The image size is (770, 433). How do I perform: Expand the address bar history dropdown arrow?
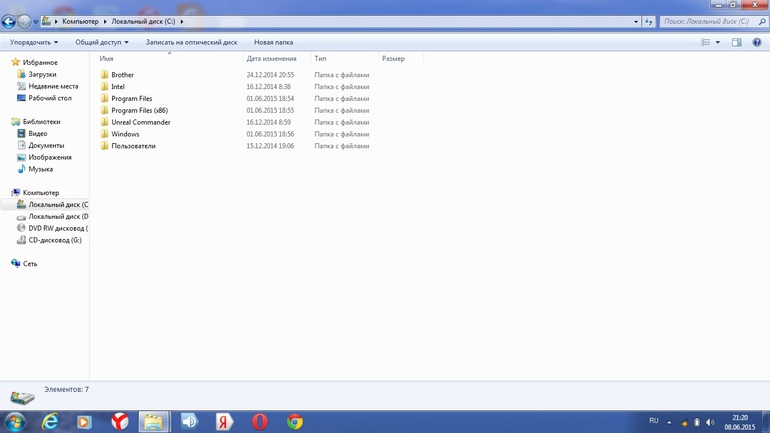[x=636, y=22]
